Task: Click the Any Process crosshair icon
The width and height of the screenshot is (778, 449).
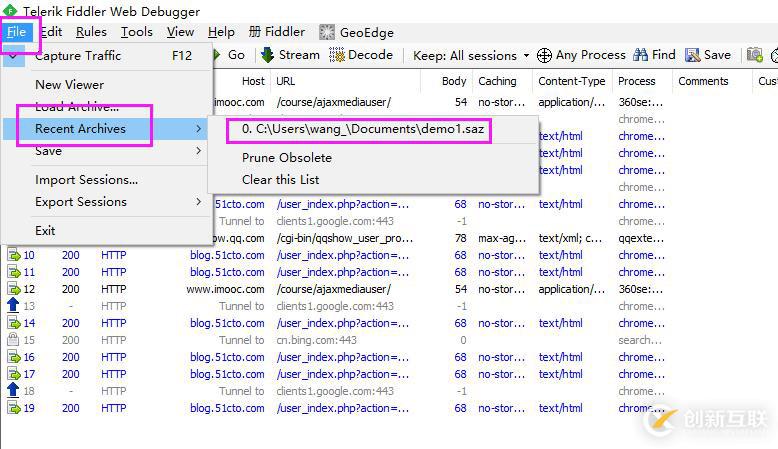Action: coord(544,56)
